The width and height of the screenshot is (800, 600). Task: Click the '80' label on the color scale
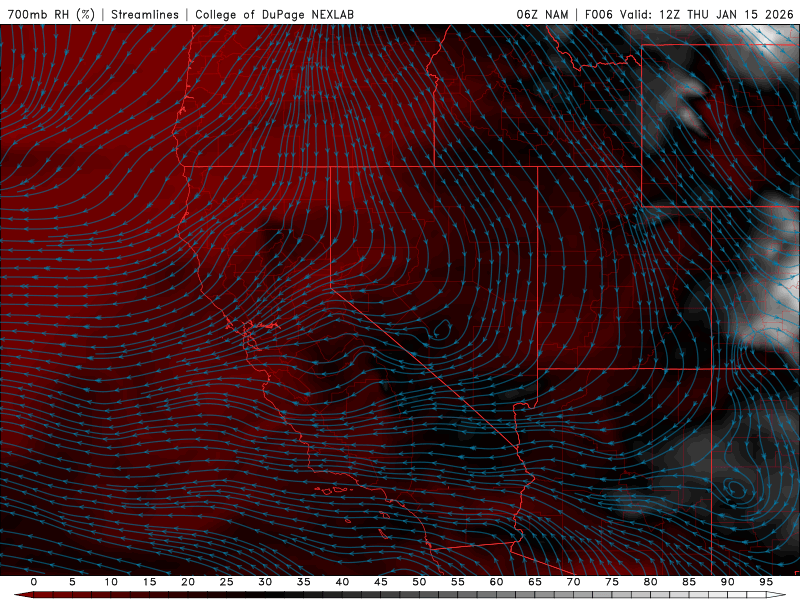(650, 582)
